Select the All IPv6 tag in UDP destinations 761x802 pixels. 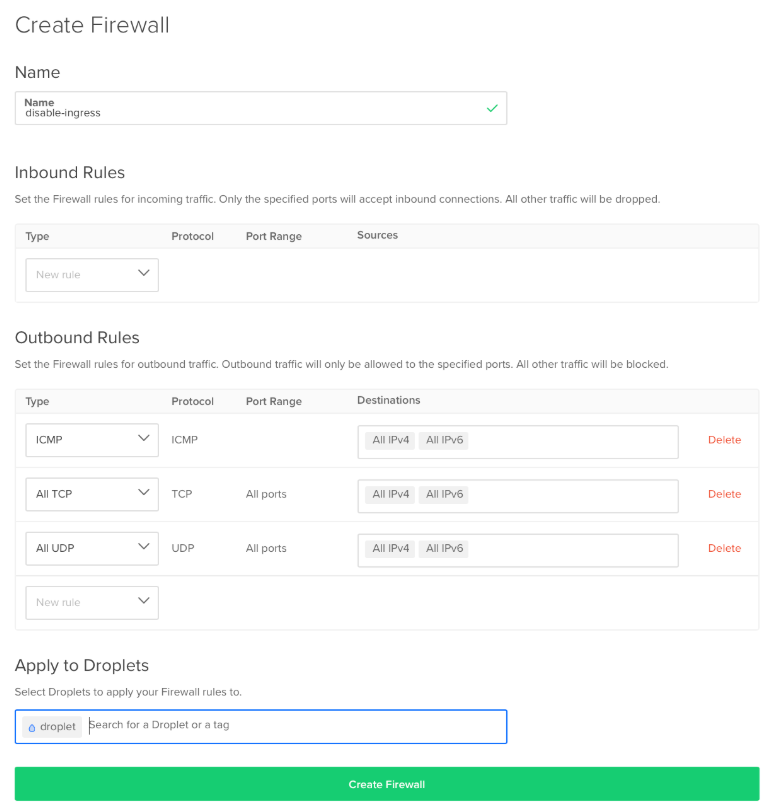444,548
